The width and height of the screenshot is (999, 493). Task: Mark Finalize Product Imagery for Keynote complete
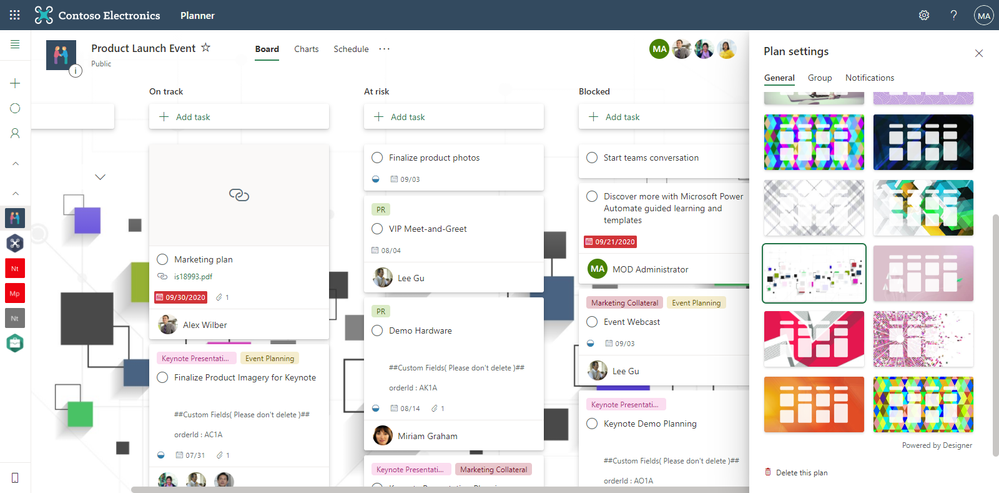click(x=162, y=378)
